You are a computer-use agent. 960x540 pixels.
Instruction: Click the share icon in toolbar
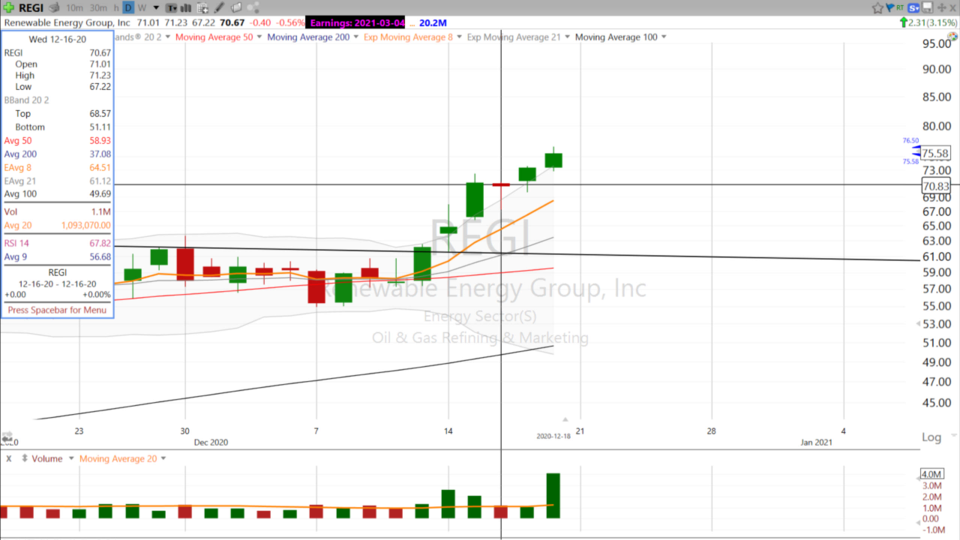pos(253,8)
